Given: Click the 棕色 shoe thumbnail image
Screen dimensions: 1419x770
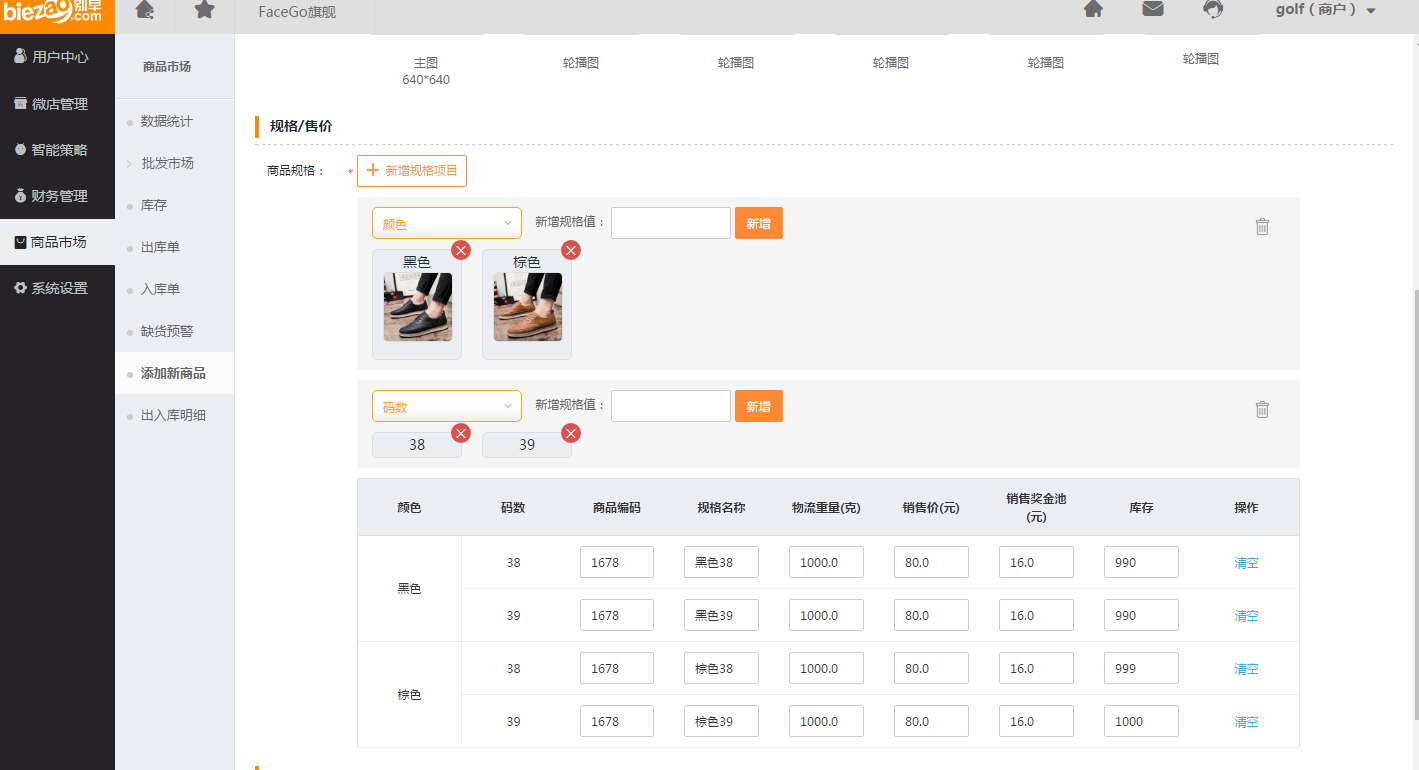Looking at the screenshot, I should (x=527, y=307).
